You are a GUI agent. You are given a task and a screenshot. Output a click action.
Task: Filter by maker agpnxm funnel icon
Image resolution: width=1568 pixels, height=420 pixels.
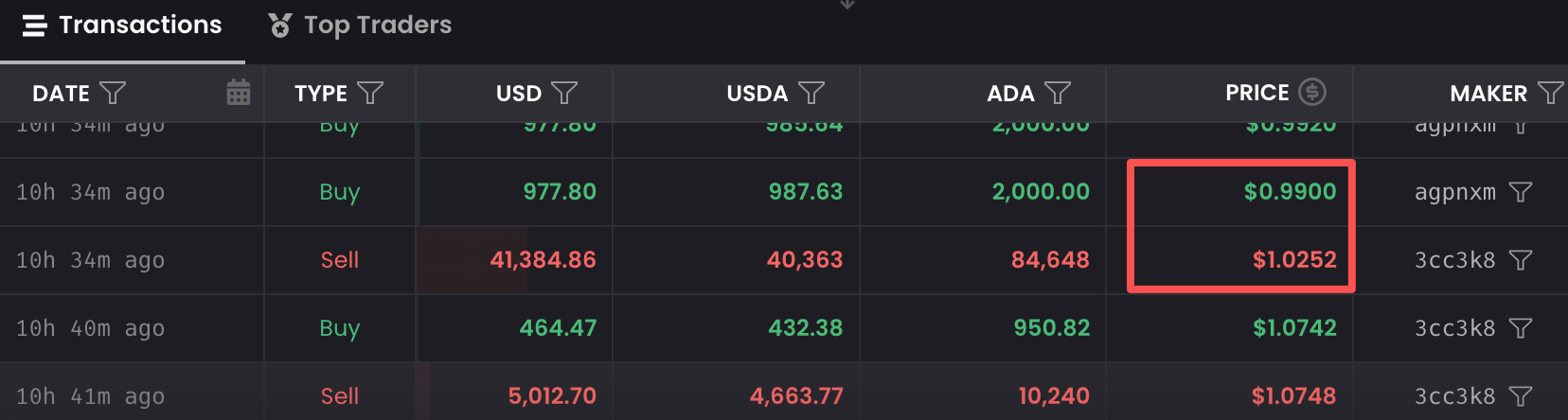click(1521, 192)
